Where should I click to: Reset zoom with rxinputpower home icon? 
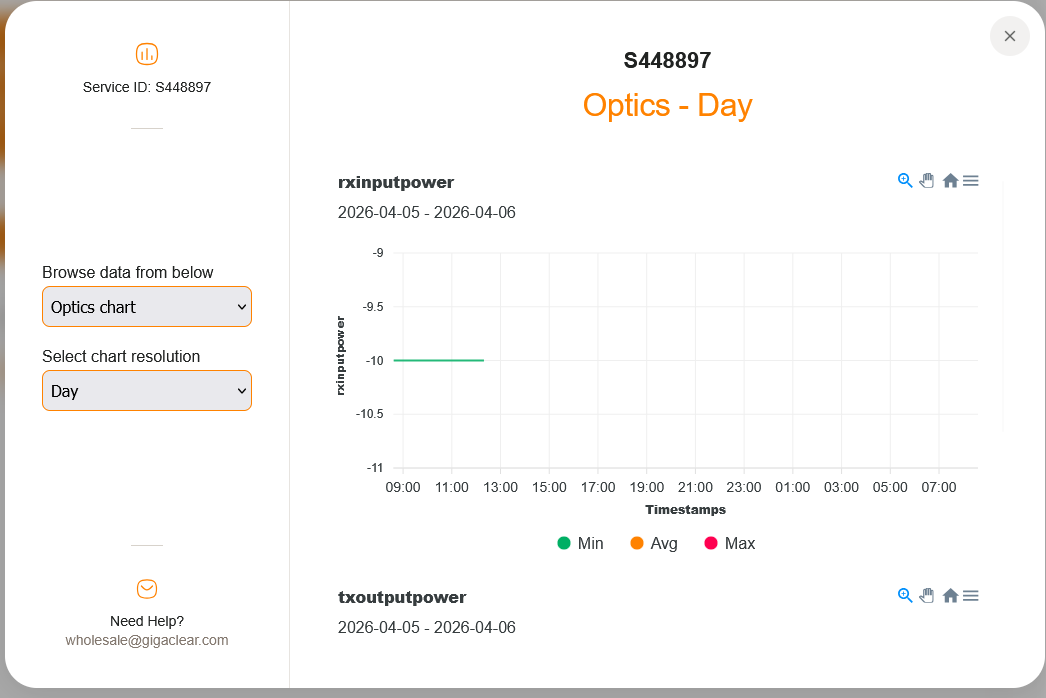pyautogui.click(x=950, y=181)
